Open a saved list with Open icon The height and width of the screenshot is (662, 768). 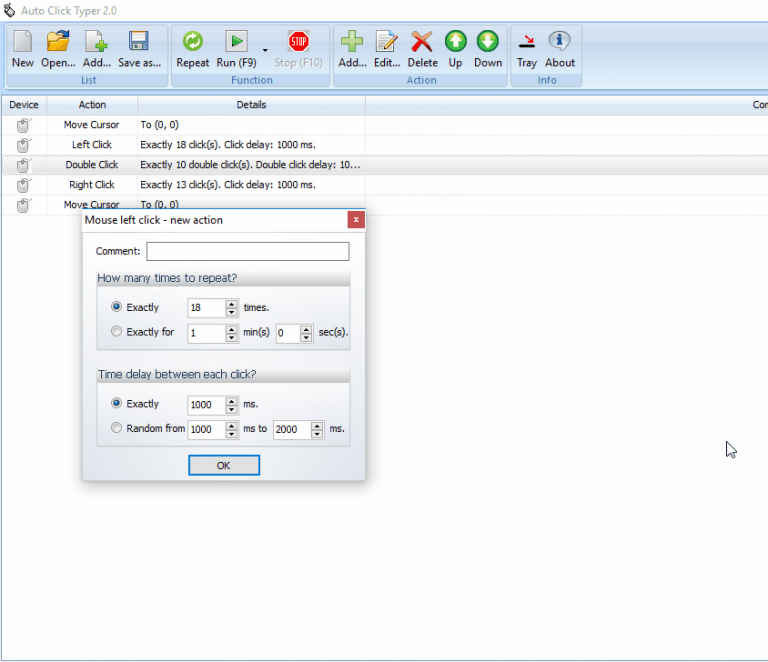[x=58, y=47]
